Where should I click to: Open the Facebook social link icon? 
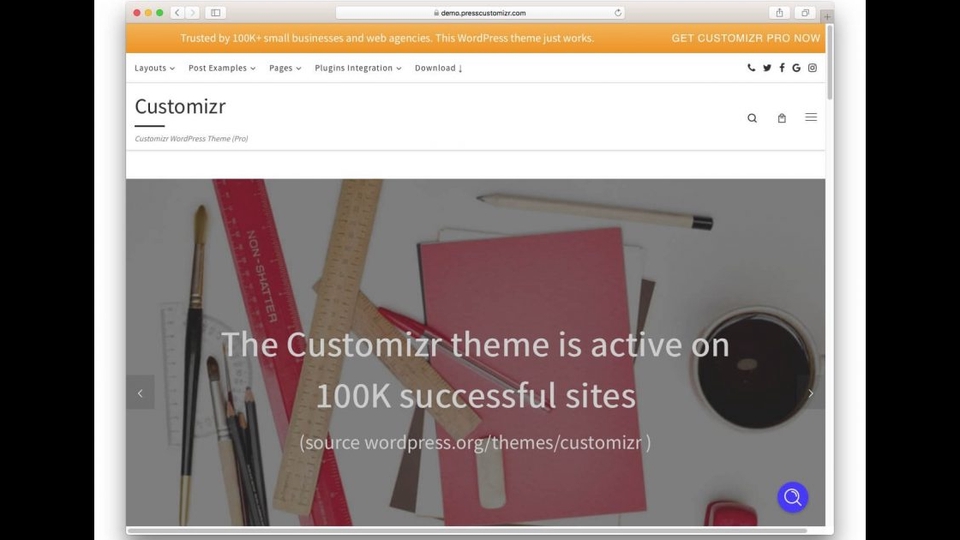coord(782,68)
